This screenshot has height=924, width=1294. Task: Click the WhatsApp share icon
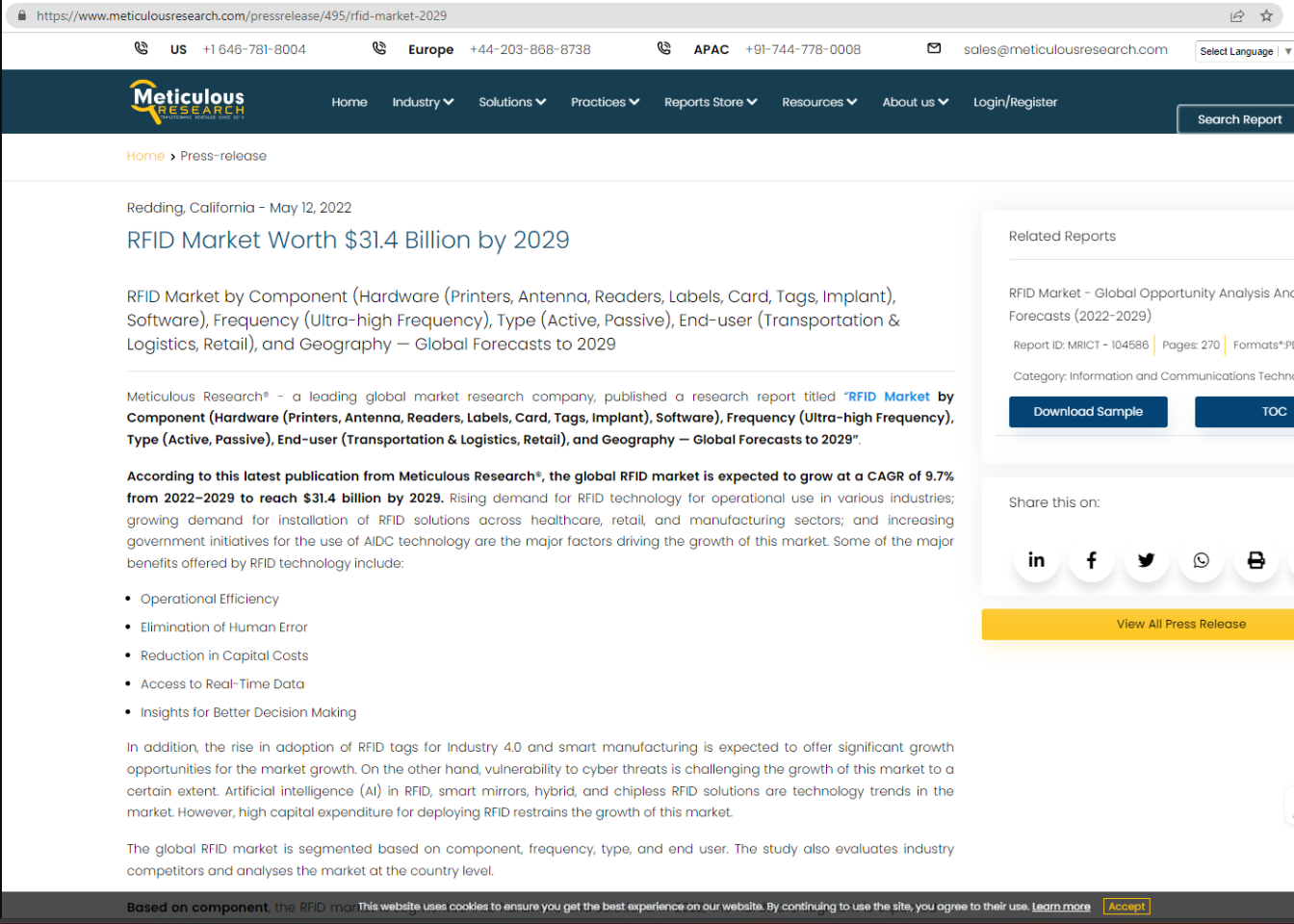[1201, 560]
